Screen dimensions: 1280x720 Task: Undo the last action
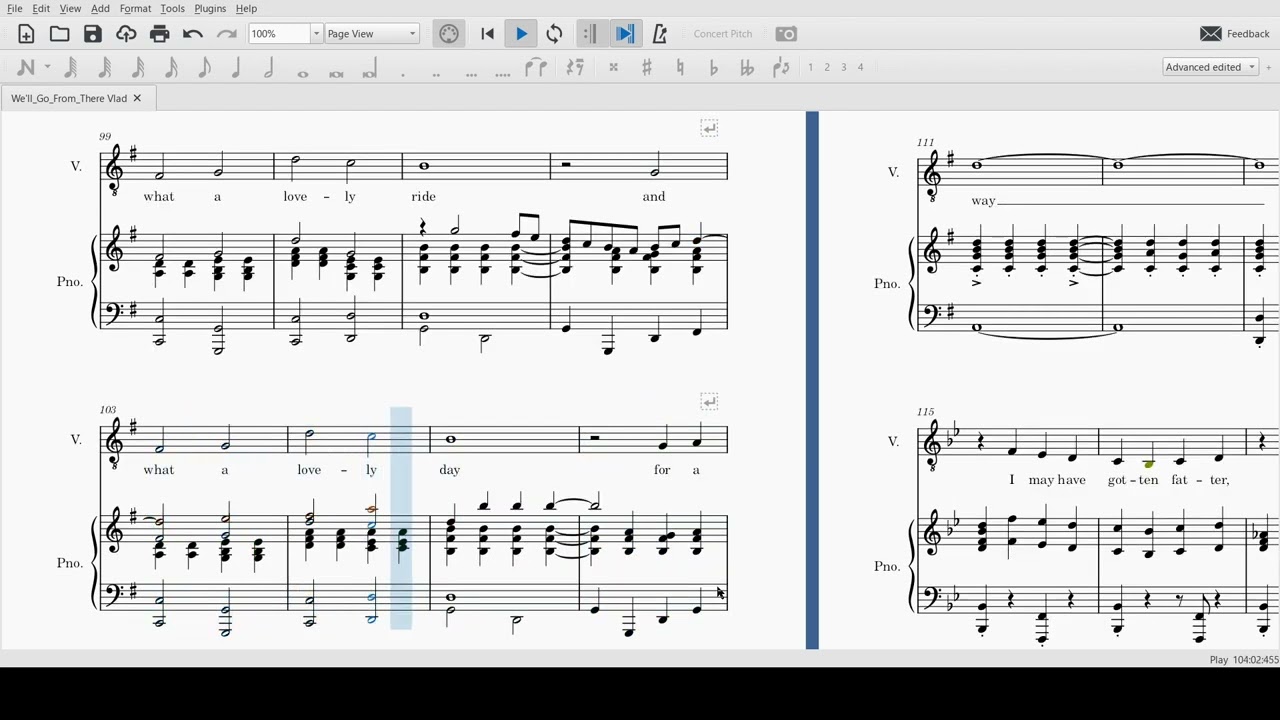193,34
